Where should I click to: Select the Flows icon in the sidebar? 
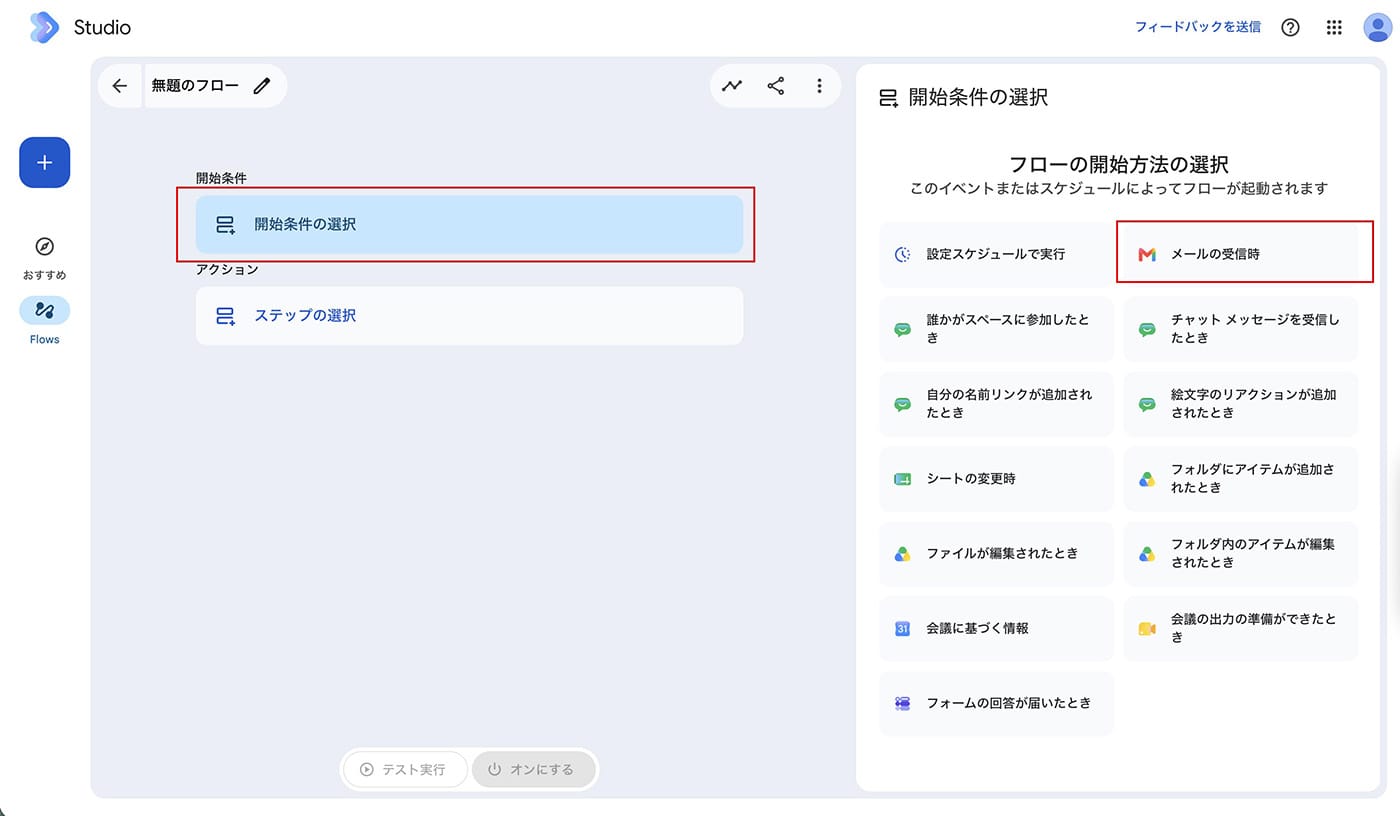pos(45,310)
